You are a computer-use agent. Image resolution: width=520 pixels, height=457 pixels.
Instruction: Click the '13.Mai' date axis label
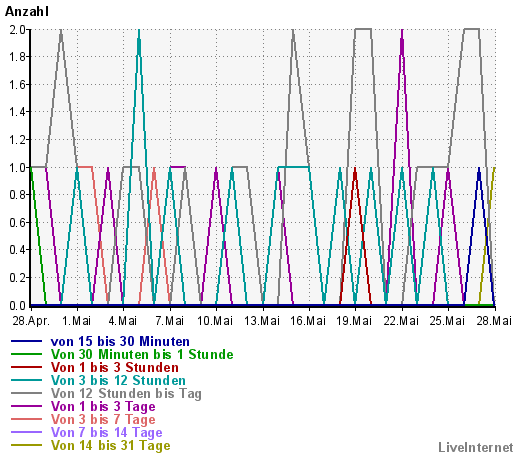[262, 321]
